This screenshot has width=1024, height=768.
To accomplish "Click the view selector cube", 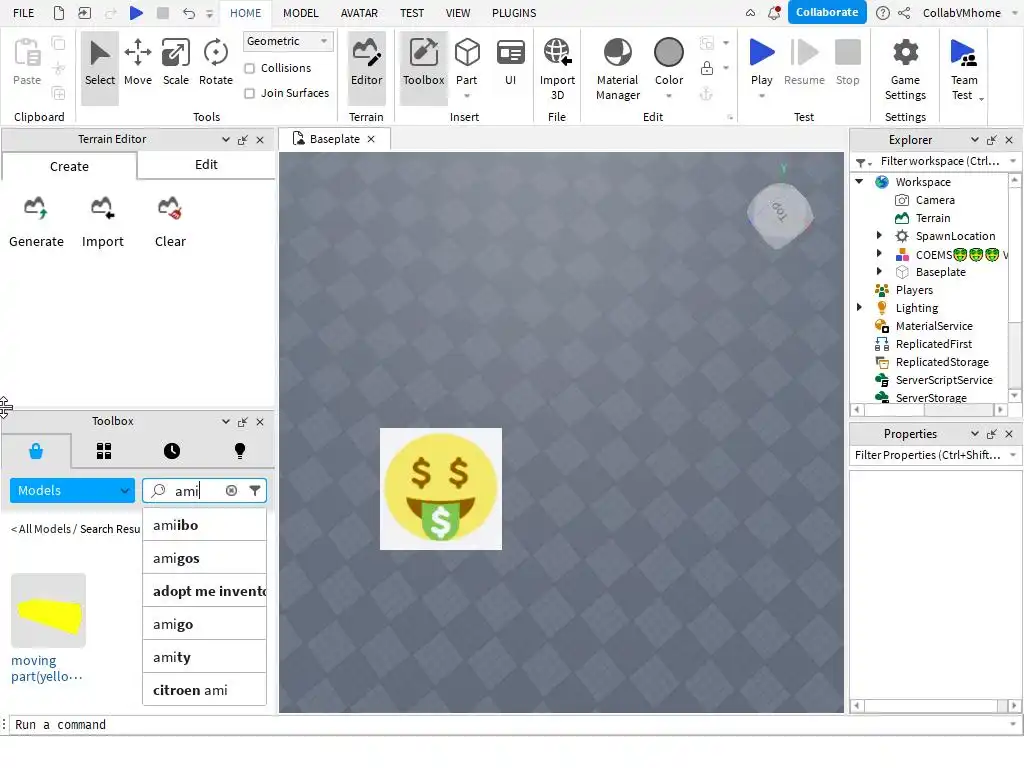I will tap(780, 215).
